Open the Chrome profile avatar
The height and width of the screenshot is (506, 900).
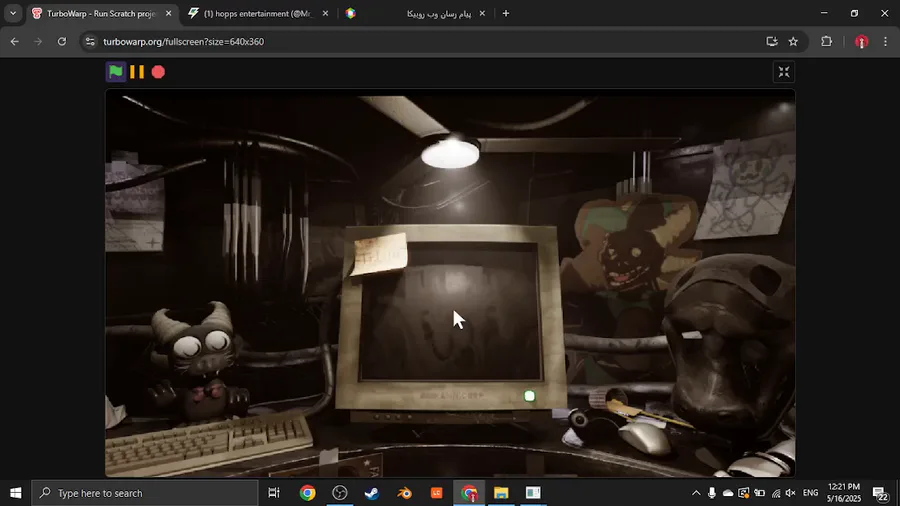tap(862, 41)
